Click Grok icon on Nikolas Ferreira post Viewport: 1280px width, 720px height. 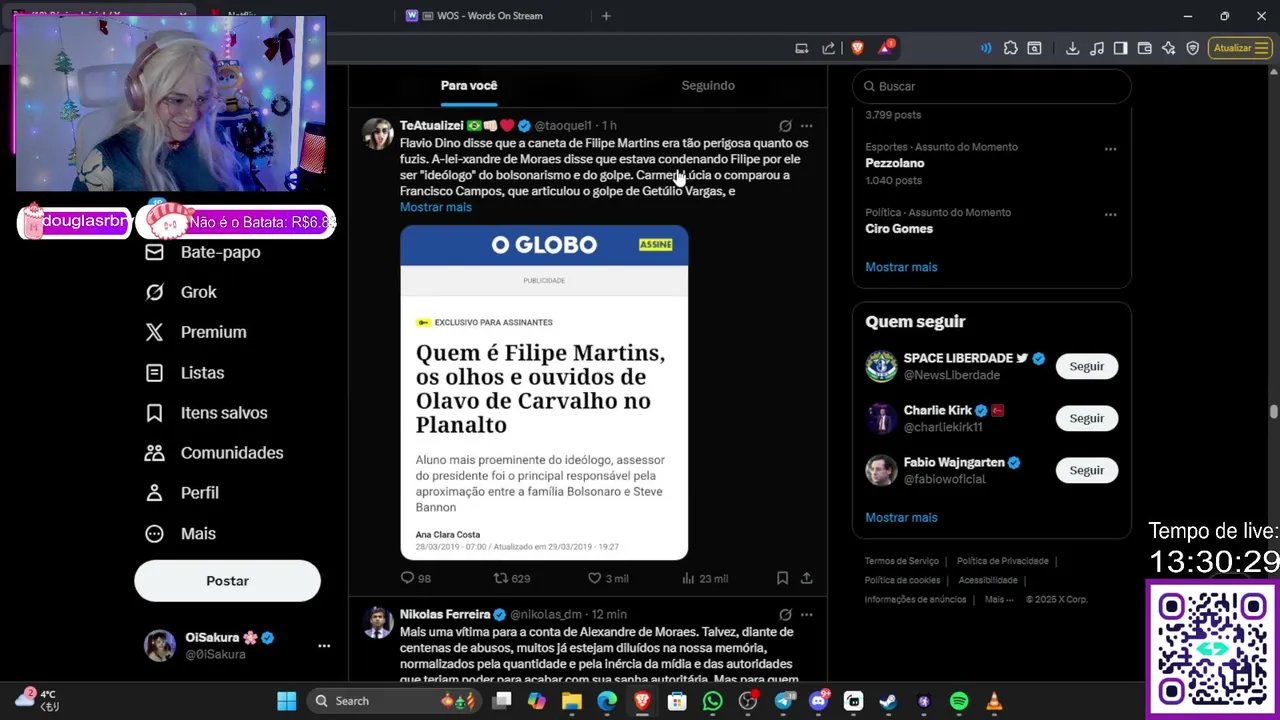click(x=785, y=615)
